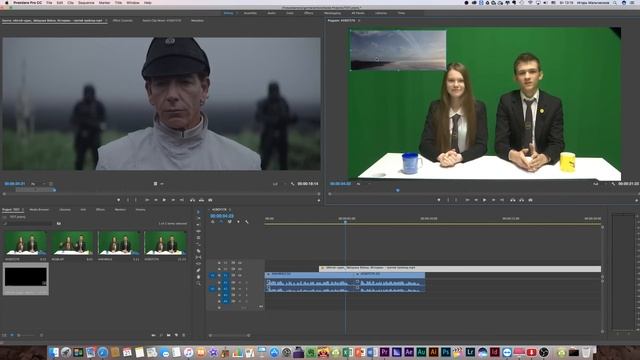This screenshot has height=360, width=640.
Task: Select the Zoom tool
Action: [198, 283]
